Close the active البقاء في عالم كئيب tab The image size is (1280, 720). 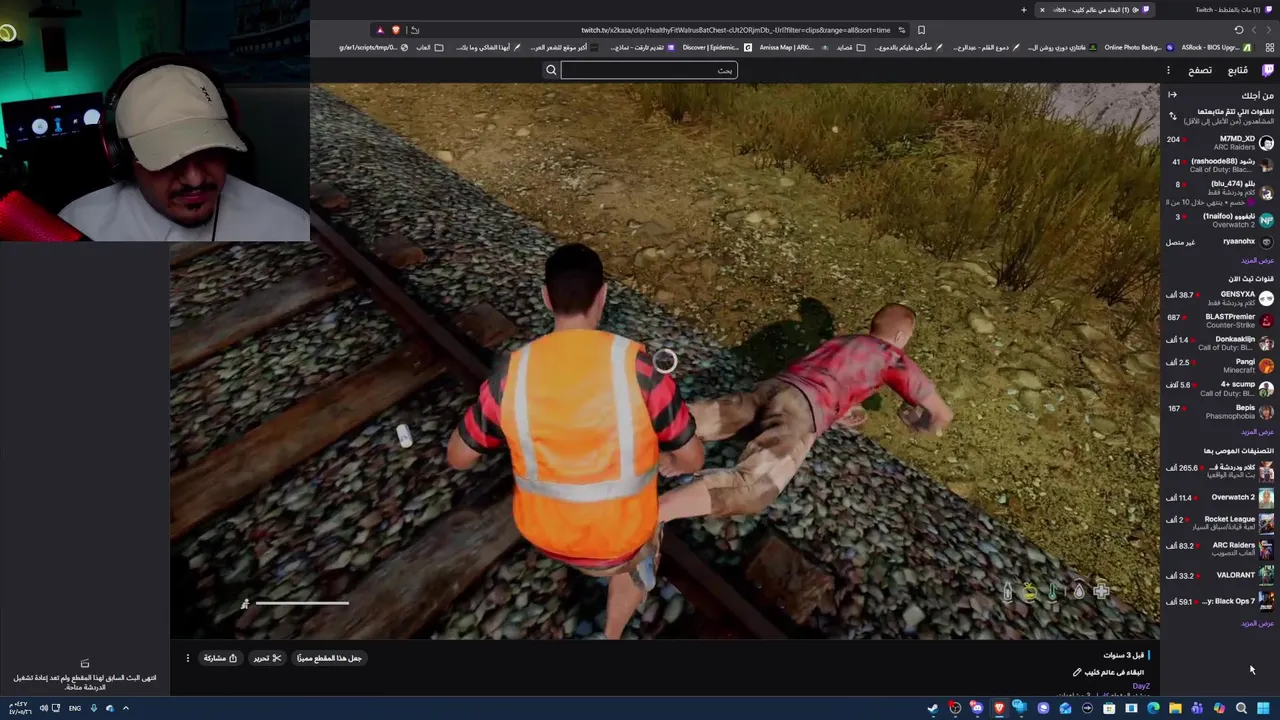tap(1042, 10)
